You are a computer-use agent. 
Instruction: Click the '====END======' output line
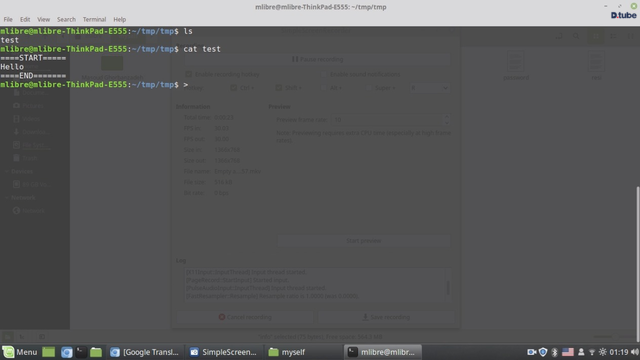[x=33, y=76]
